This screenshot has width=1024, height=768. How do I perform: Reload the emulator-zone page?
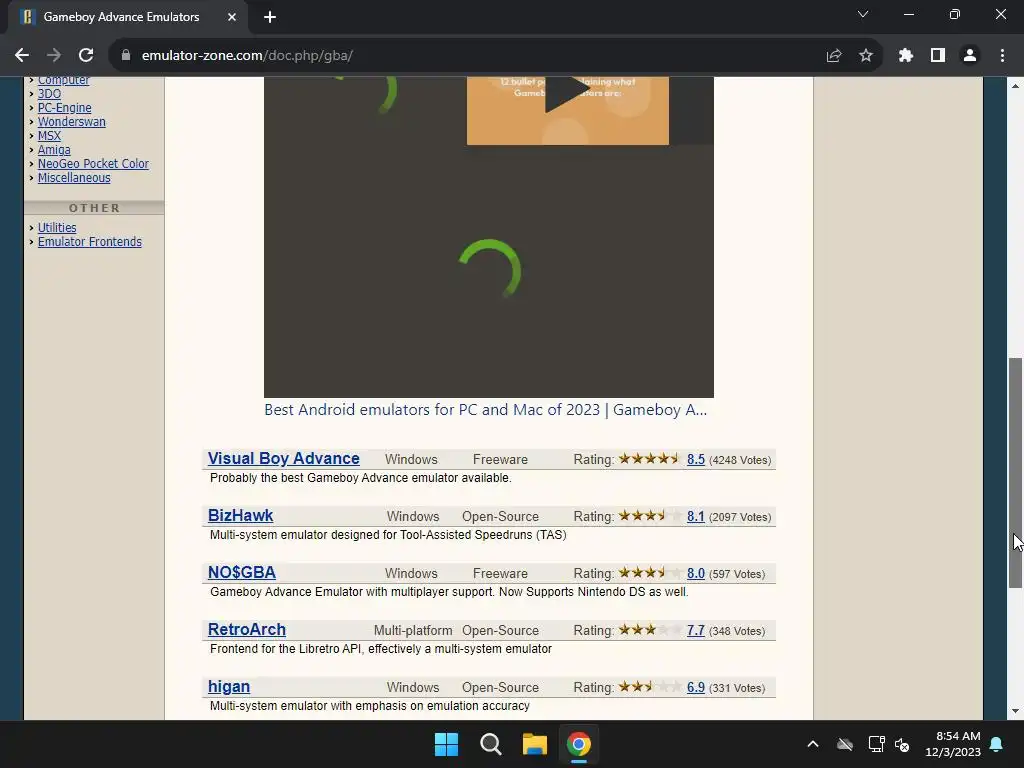tap(86, 56)
